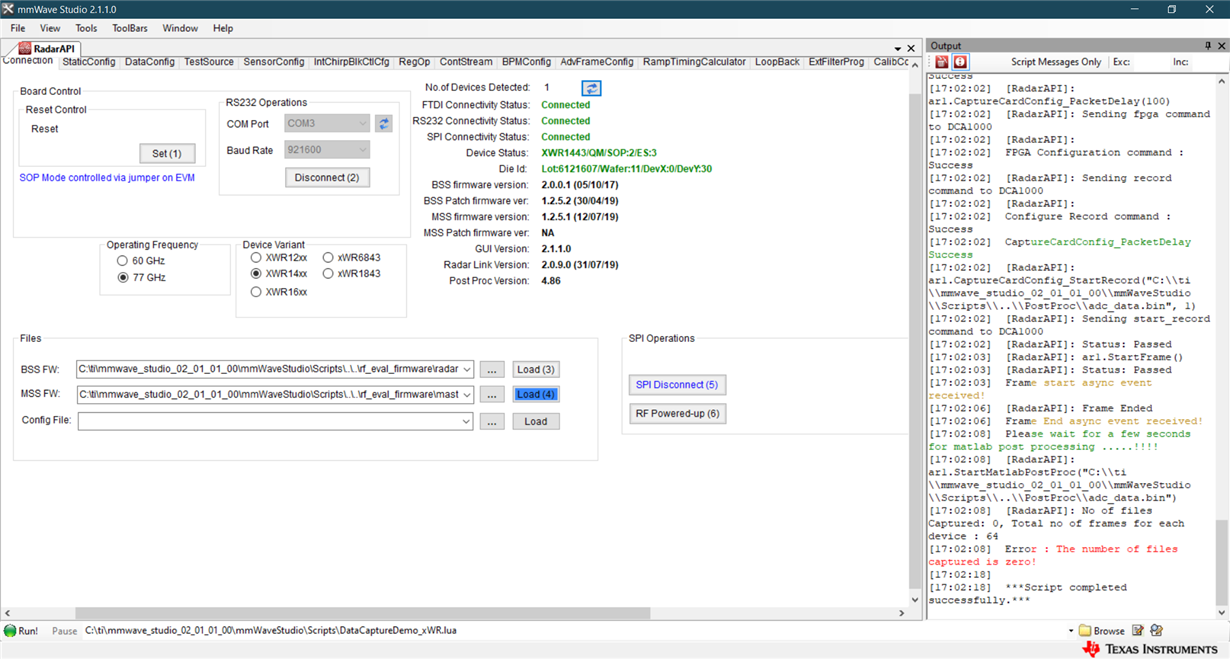Choose the XWR14xx device variant

click(256, 274)
